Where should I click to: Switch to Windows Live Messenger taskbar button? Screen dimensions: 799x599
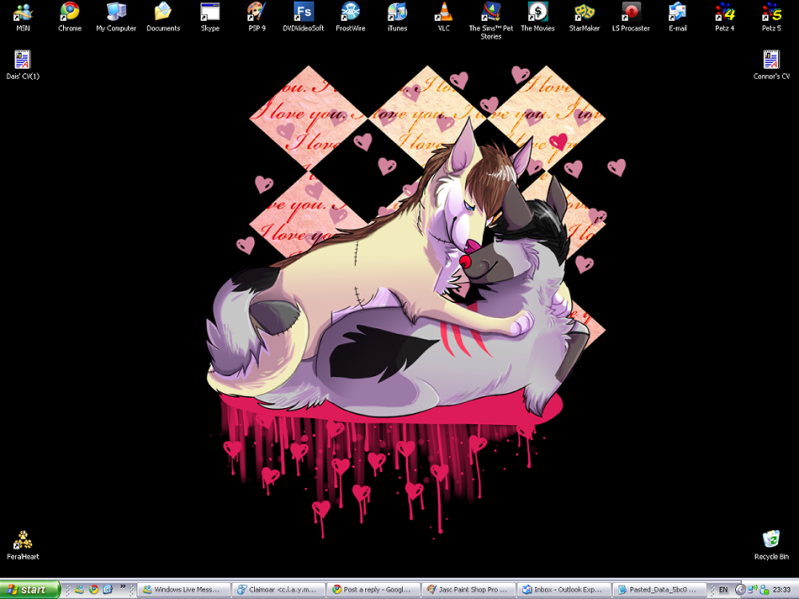pyautogui.click(x=184, y=589)
